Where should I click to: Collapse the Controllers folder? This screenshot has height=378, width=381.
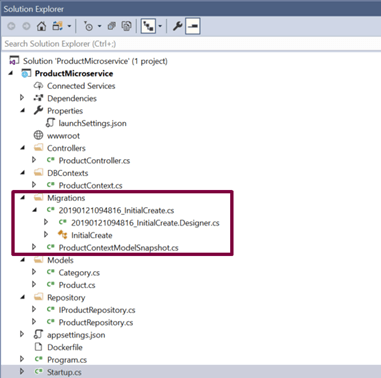point(22,148)
